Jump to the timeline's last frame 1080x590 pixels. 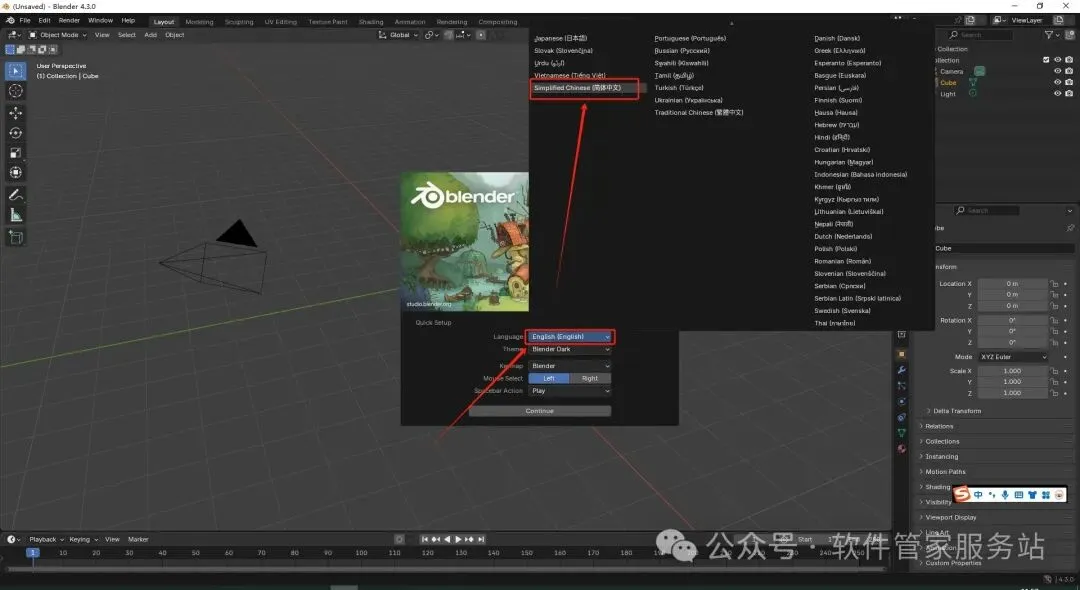pyautogui.click(x=481, y=539)
